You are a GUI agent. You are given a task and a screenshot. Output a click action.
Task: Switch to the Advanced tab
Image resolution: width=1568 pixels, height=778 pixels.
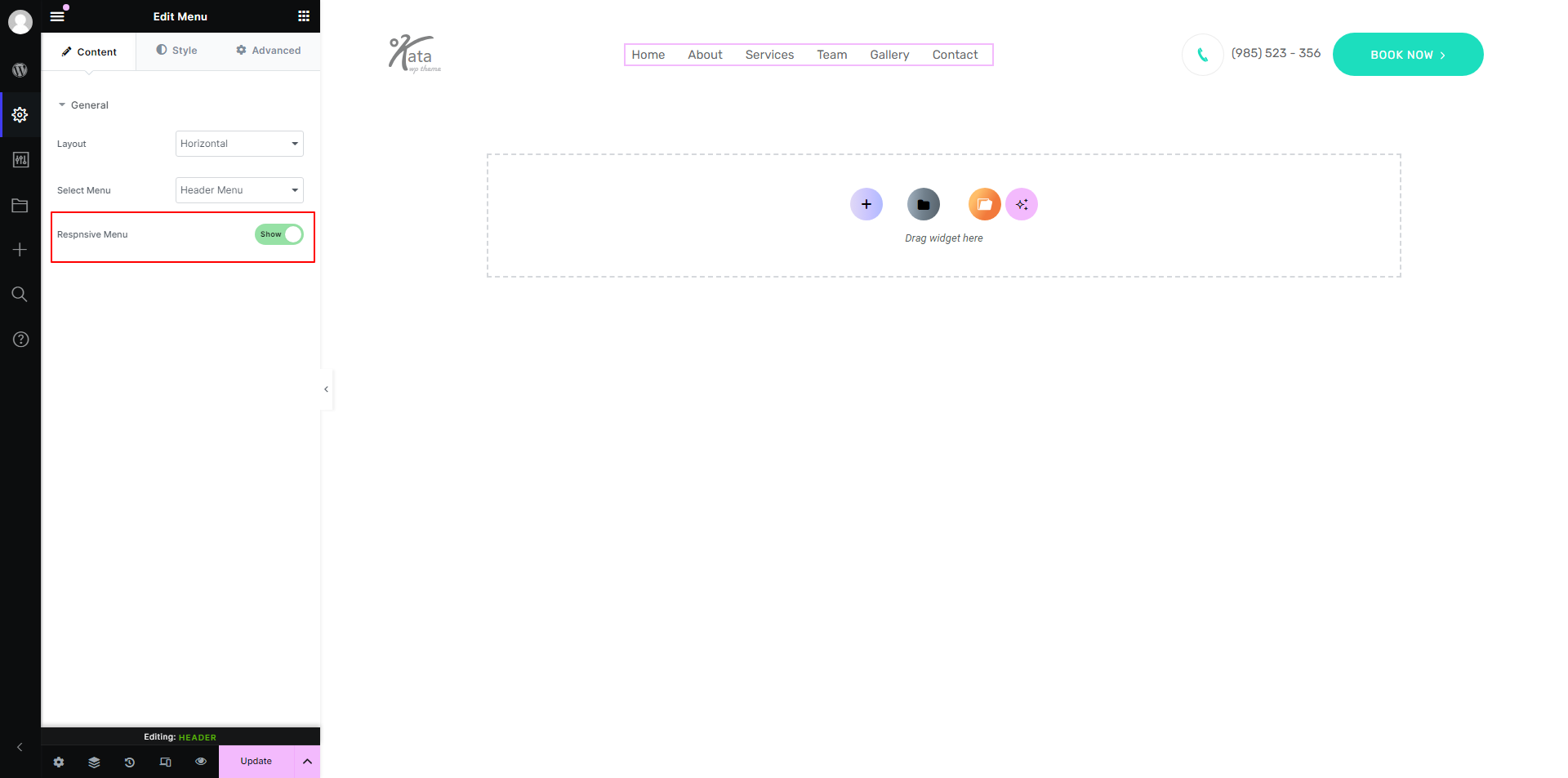click(x=269, y=51)
